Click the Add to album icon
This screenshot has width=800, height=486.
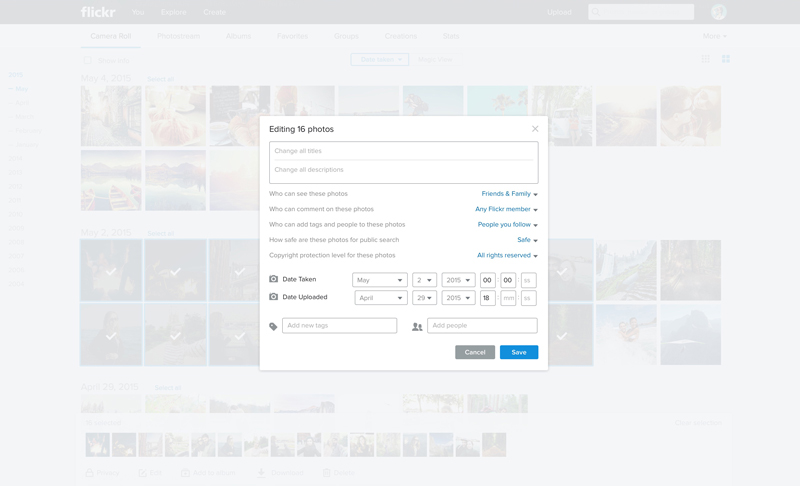point(185,473)
